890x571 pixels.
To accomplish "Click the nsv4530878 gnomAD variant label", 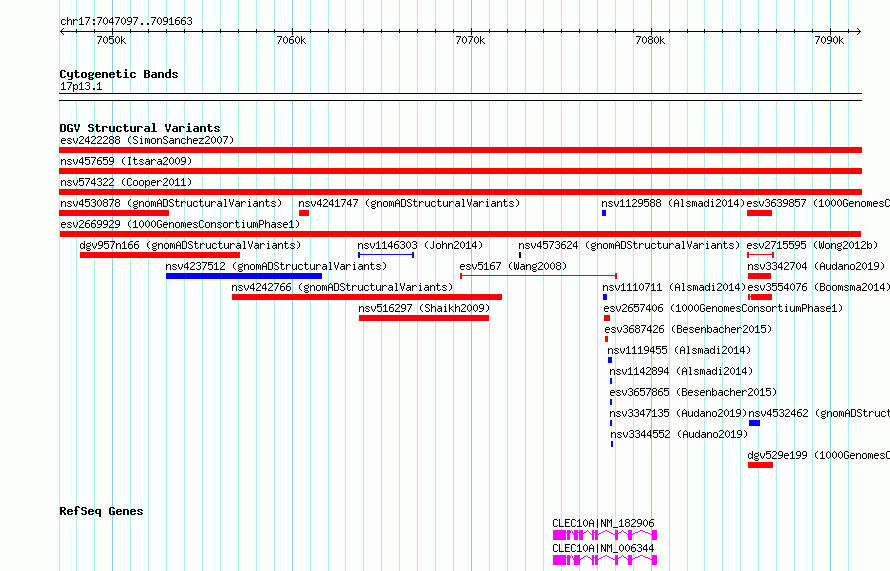I will coord(171,203).
